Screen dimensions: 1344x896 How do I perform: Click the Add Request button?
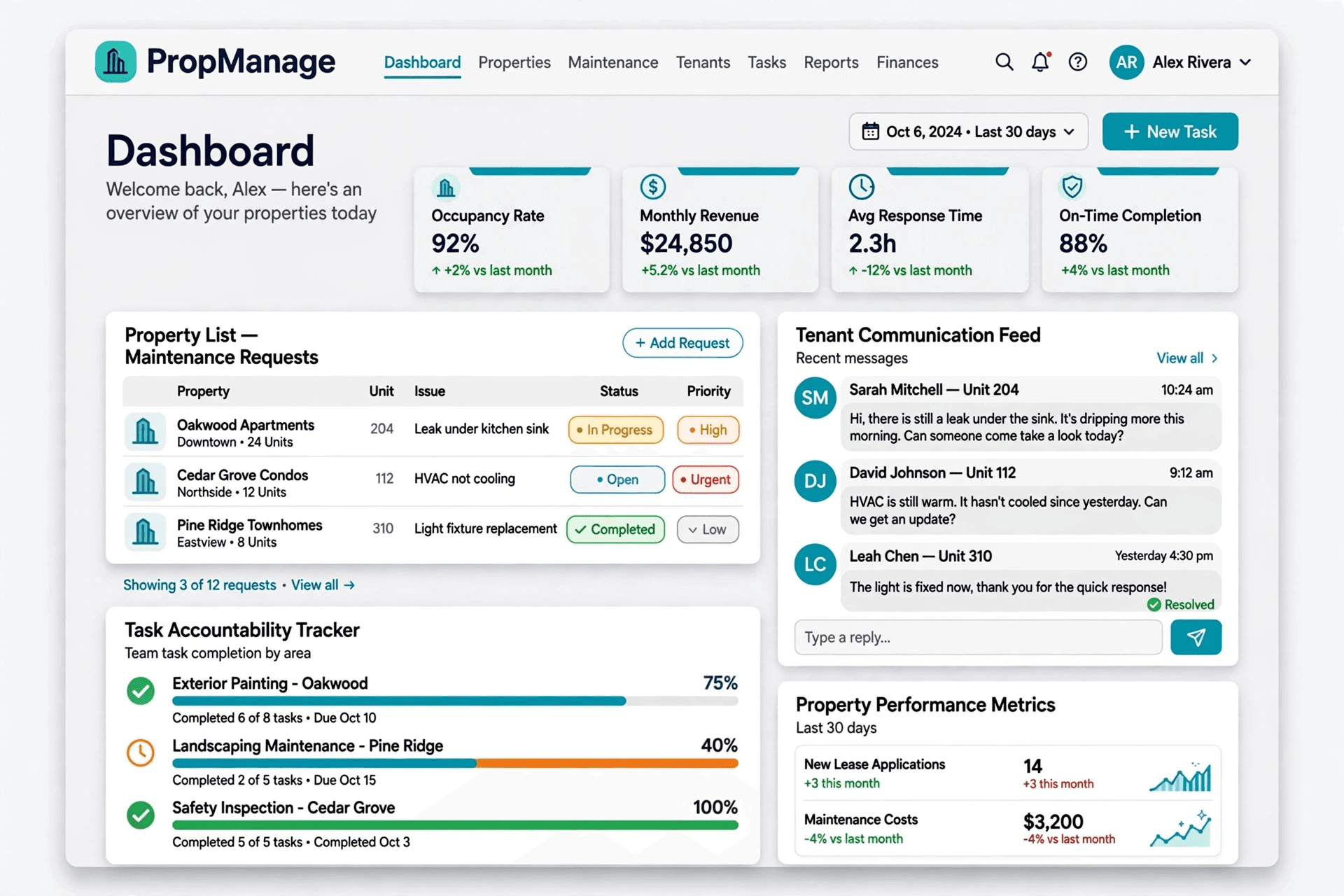pos(682,343)
